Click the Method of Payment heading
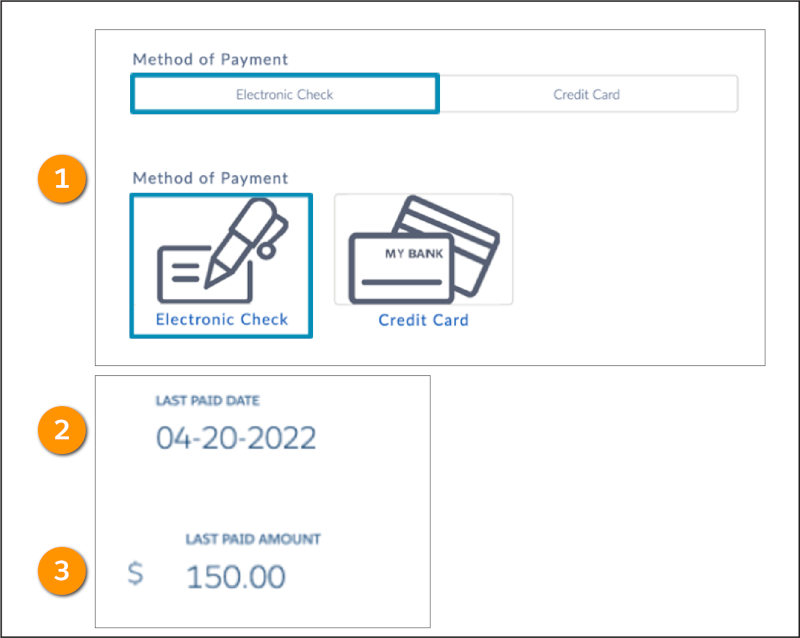The height and width of the screenshot is (638, 800). (x=210, y=59)
